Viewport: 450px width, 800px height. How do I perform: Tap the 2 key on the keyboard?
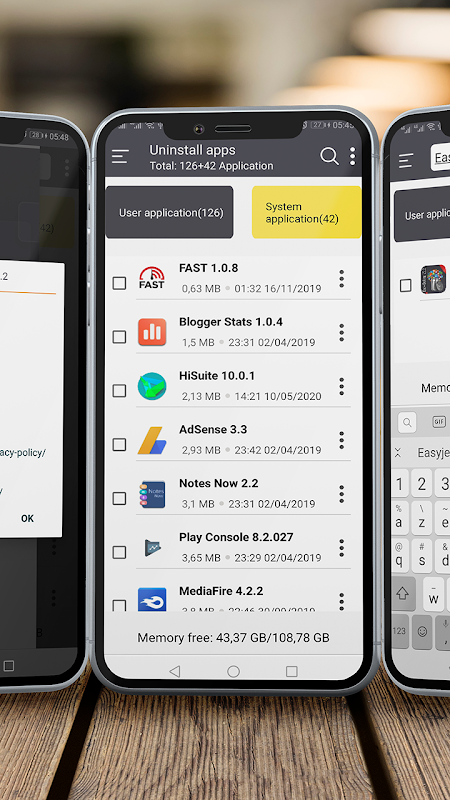[421, 483]
